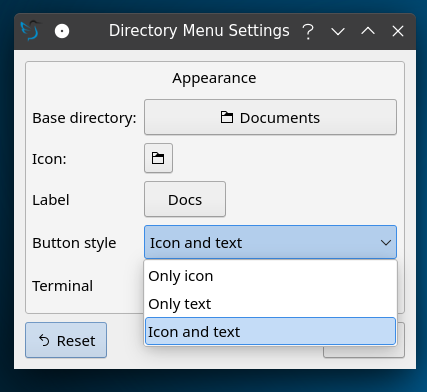The width and height of the screenshot is (427, 392).
Task: Click the Reset button
Action: (x=66, y=340)
